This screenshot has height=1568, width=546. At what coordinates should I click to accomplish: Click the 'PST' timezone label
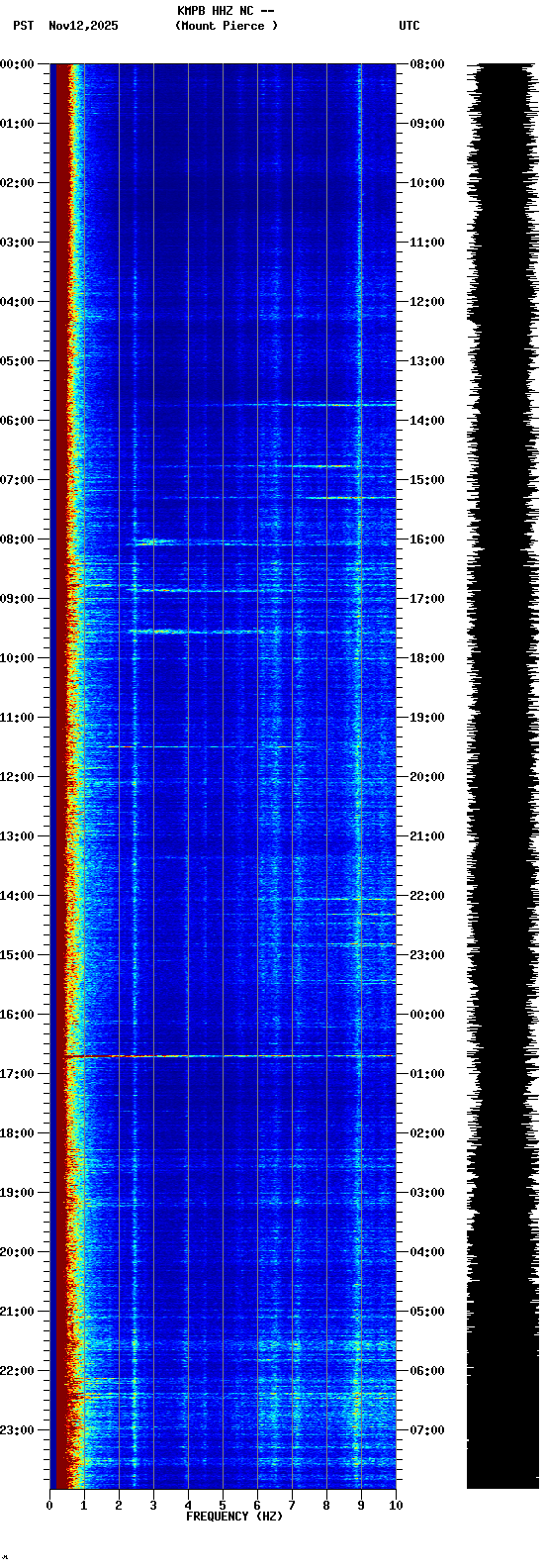pyautogui.click(x=23, y=26)
